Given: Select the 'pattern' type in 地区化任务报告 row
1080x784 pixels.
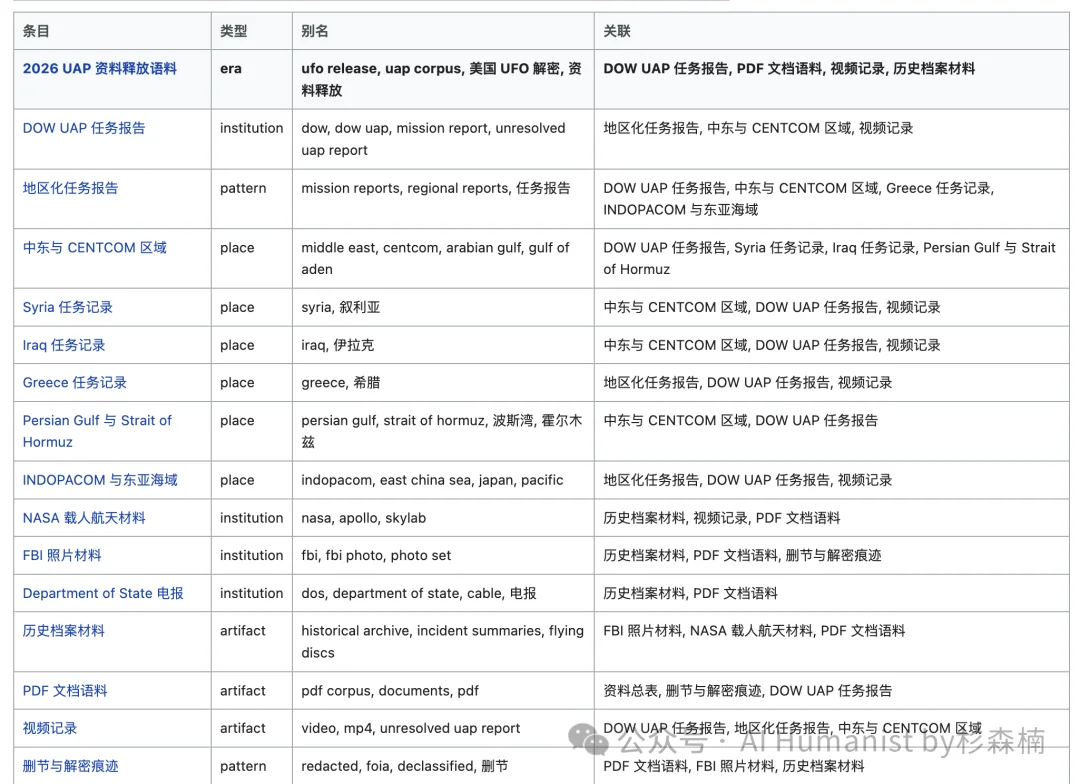Looking at the screenshot, I should 243,188.
